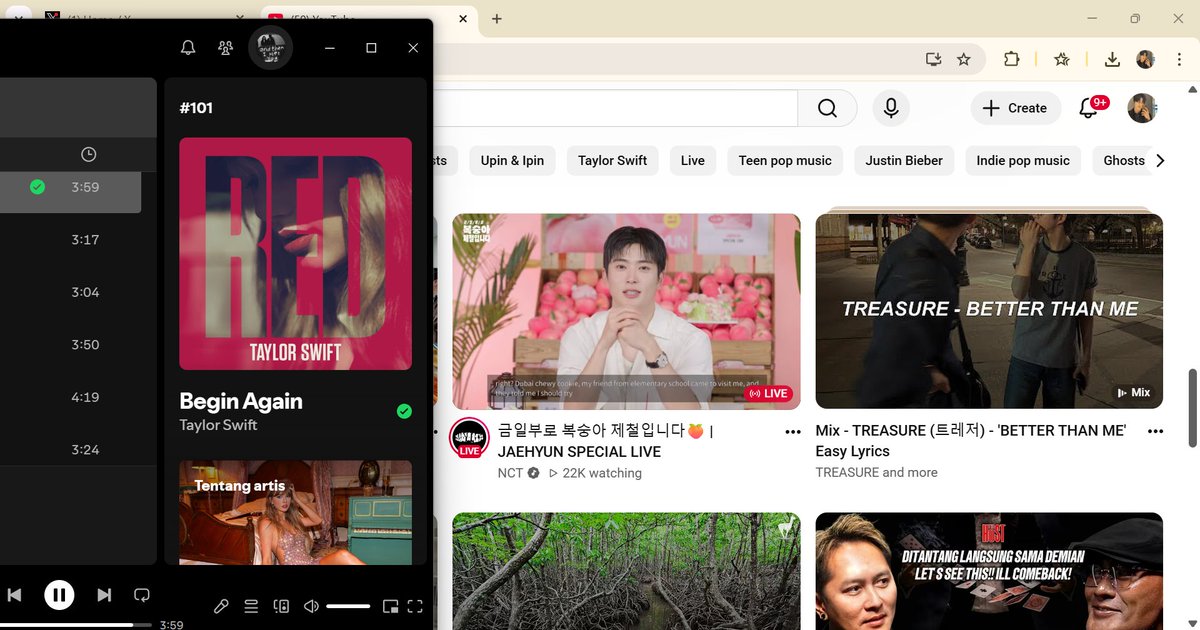Viewport: 1200px width, 630px height.
Task: Toggle the saved checkmark next to Begin Again
Action: [x=404, y=411]
